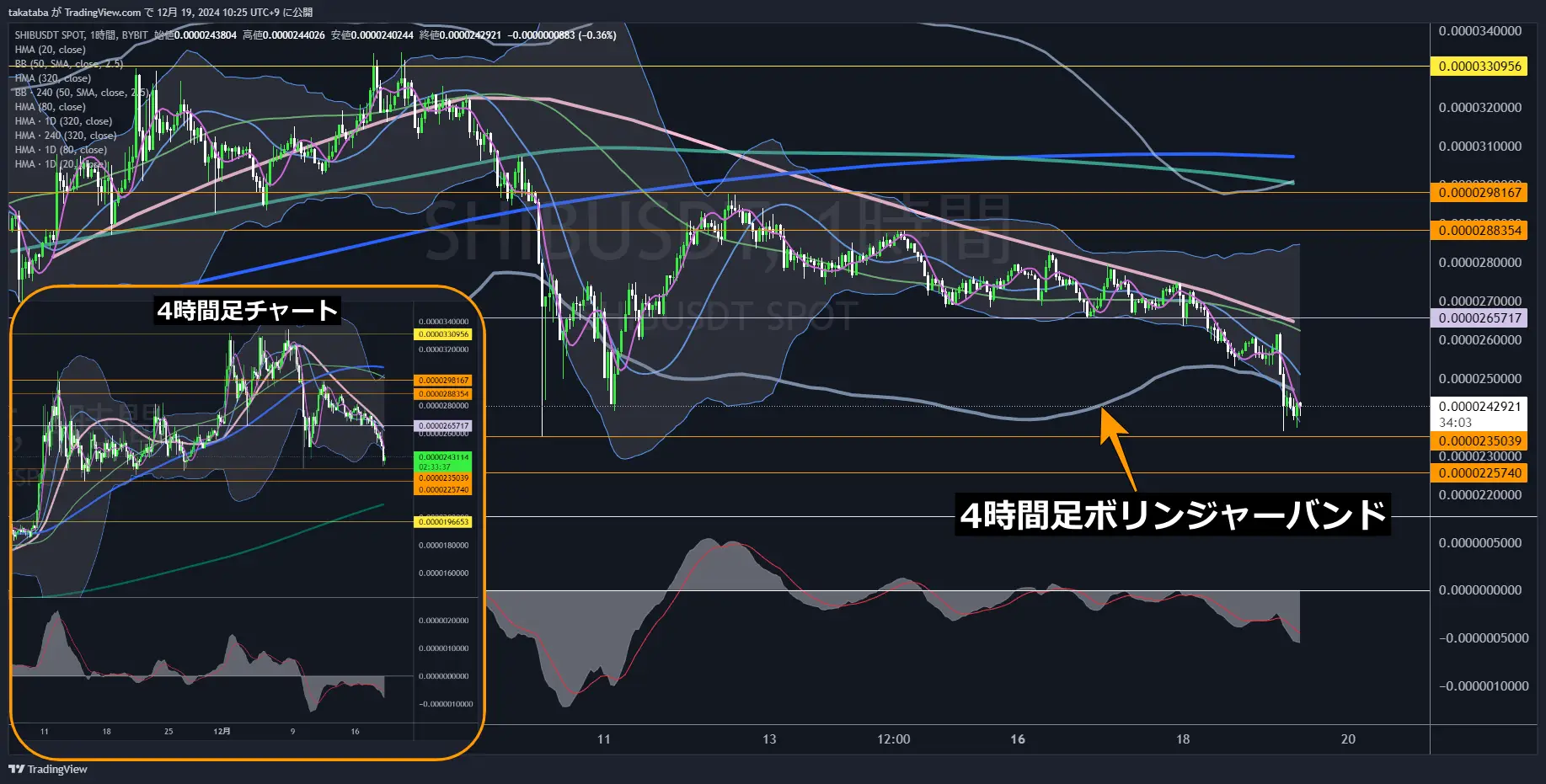Click the 0.0000250000 price scale tick

[1479, 378]
